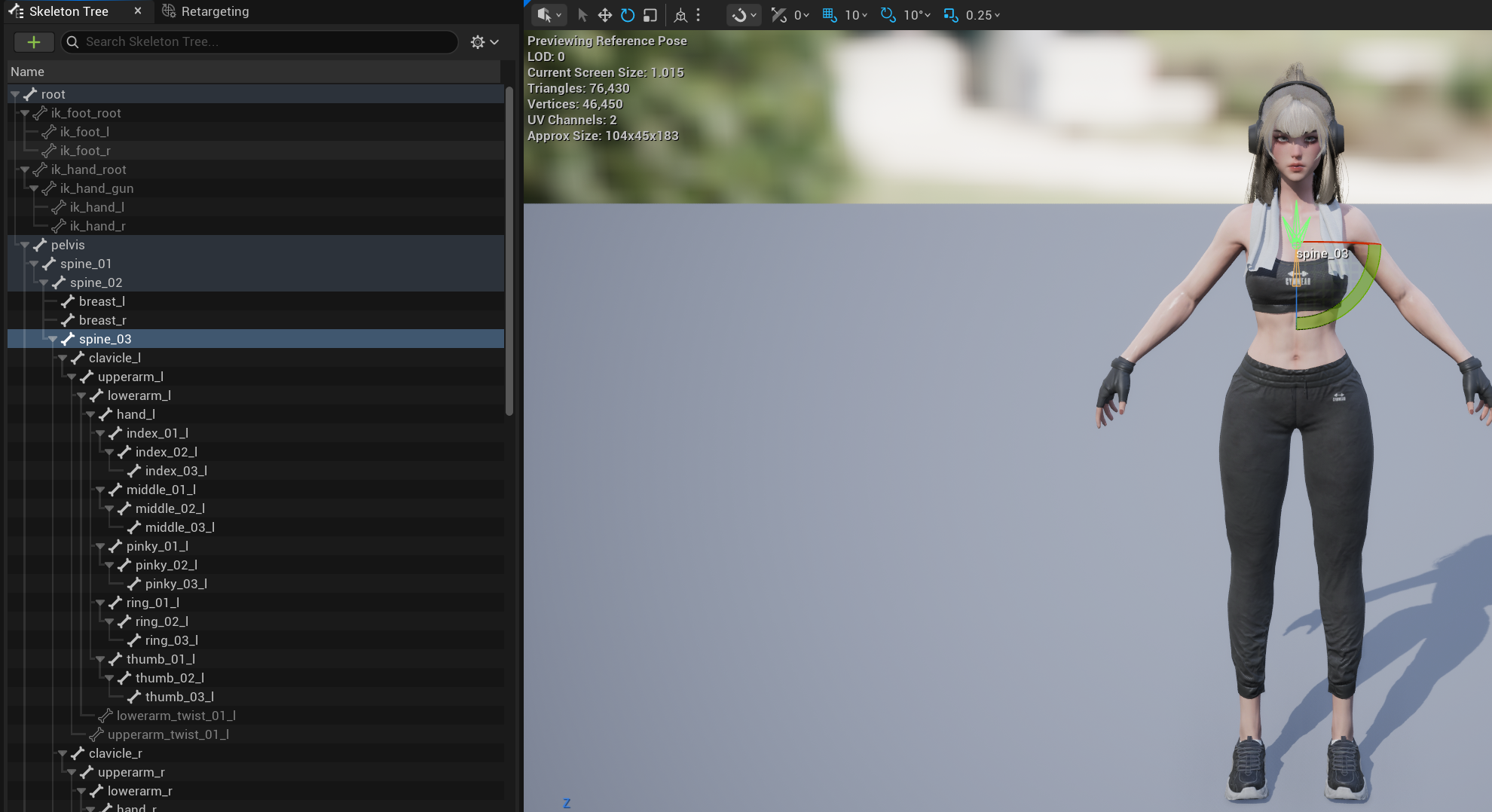The height and width of the screenshot is (812, 1492).
Task: Toggle grid location snapping
Action: point(830,15)
